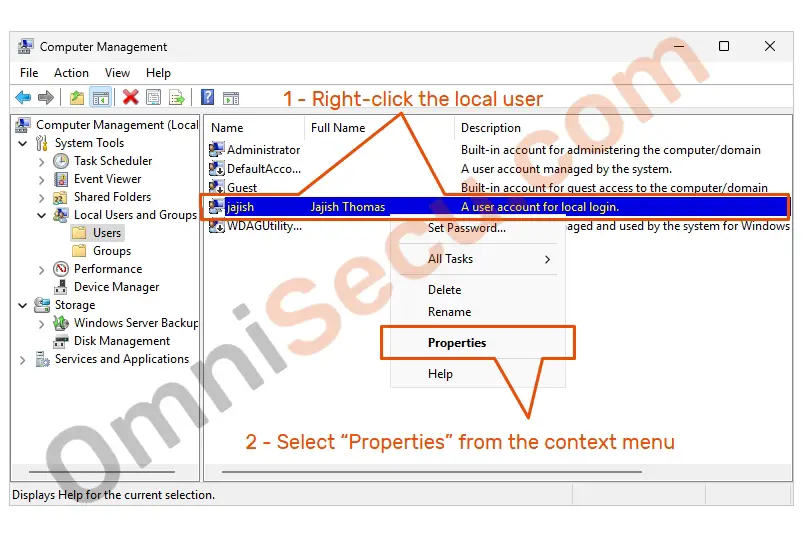Click the Disk Management icon
803x535 pixels.
click(60, 341)
